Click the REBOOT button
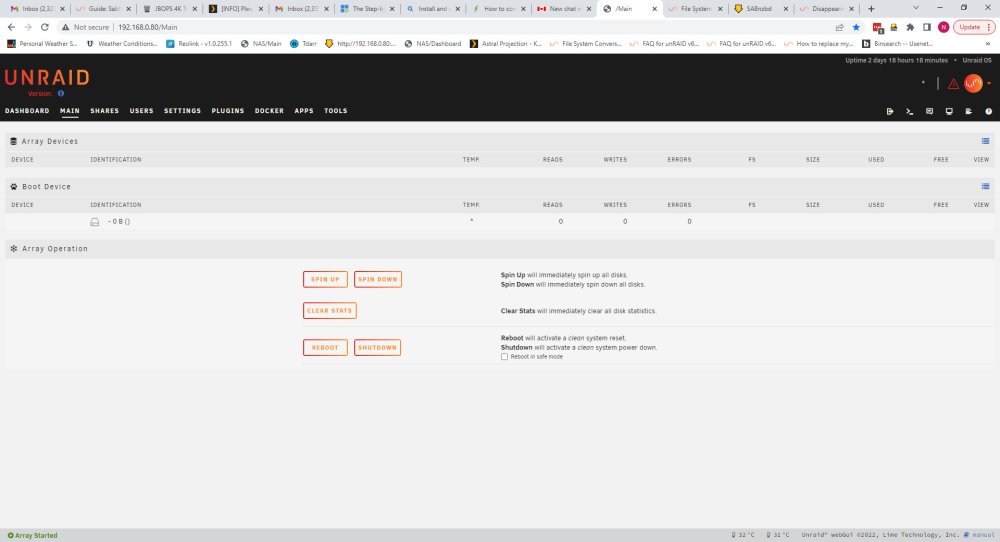Viewport: 1000px width, 542px height. click(325, 348)
